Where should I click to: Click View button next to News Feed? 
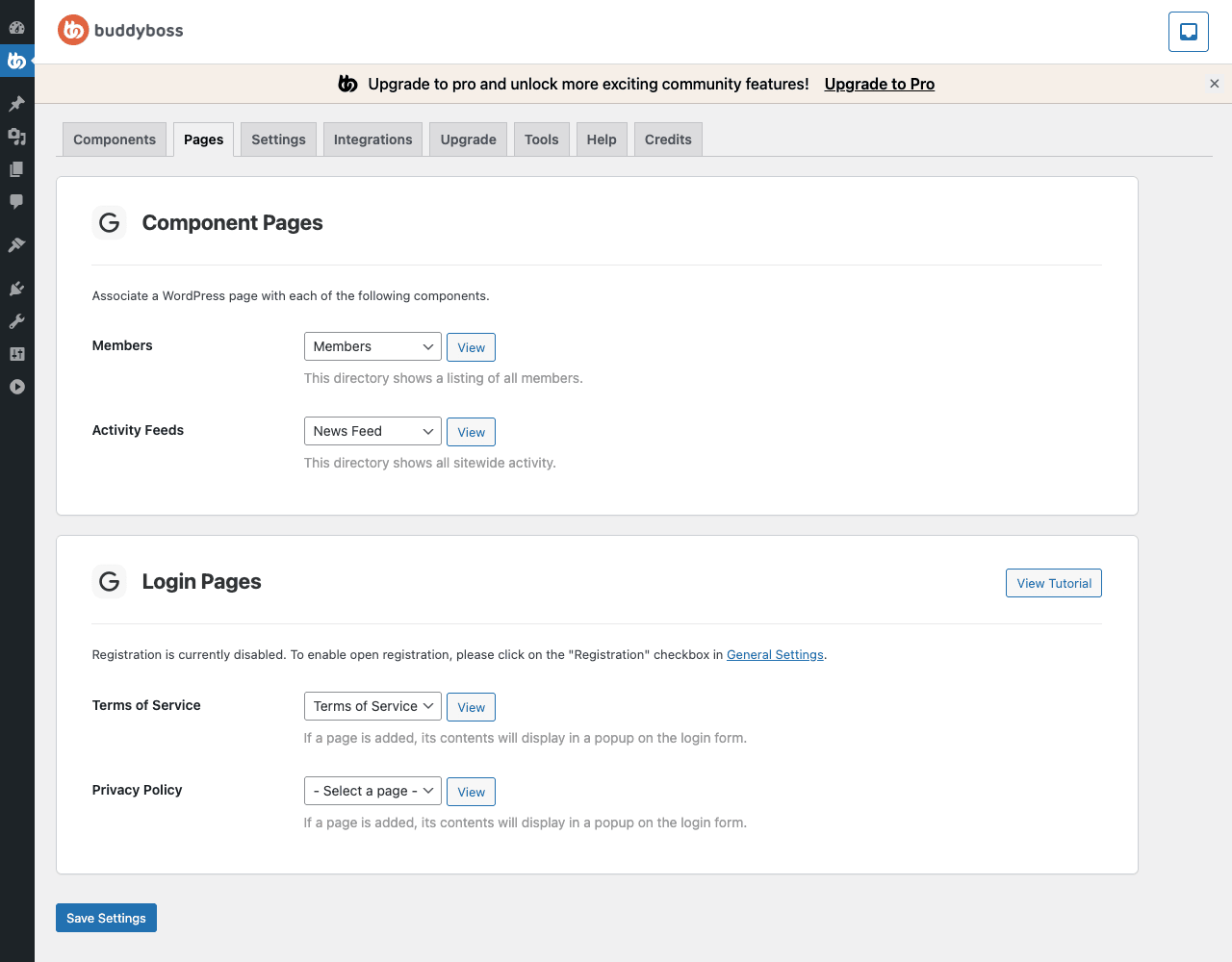tap(472, 432)
